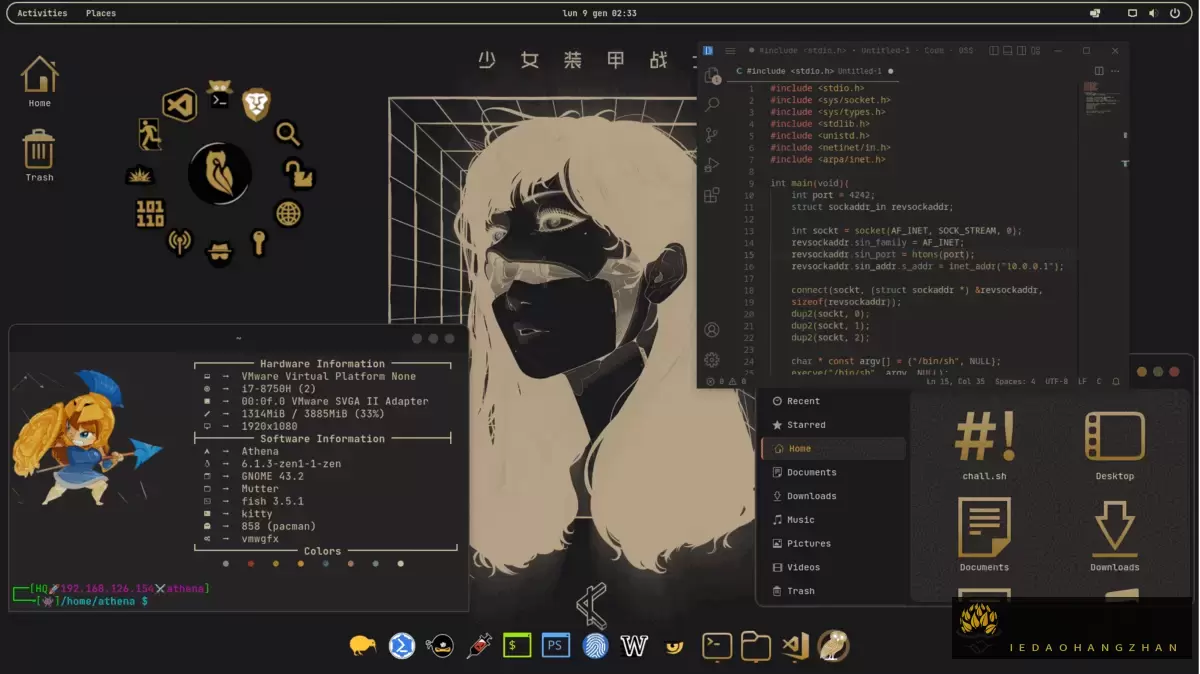Open wireless antenna icon in radial menu
Screen dimensions: 1200x674
(180, 242)
